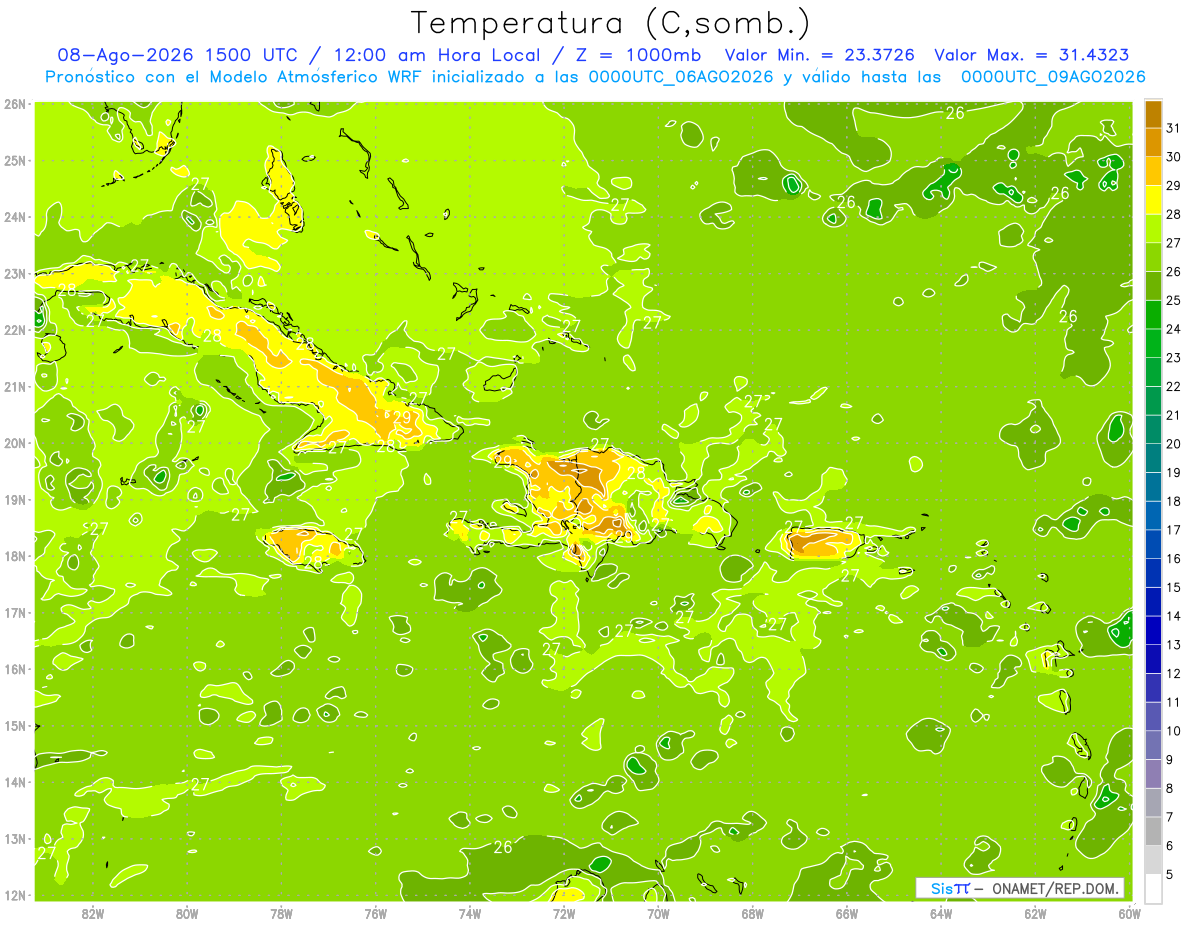The height and width of the screenshot is (927, 1200).
Task: Click legend value '6'
Action: (x=1170, y=846)
